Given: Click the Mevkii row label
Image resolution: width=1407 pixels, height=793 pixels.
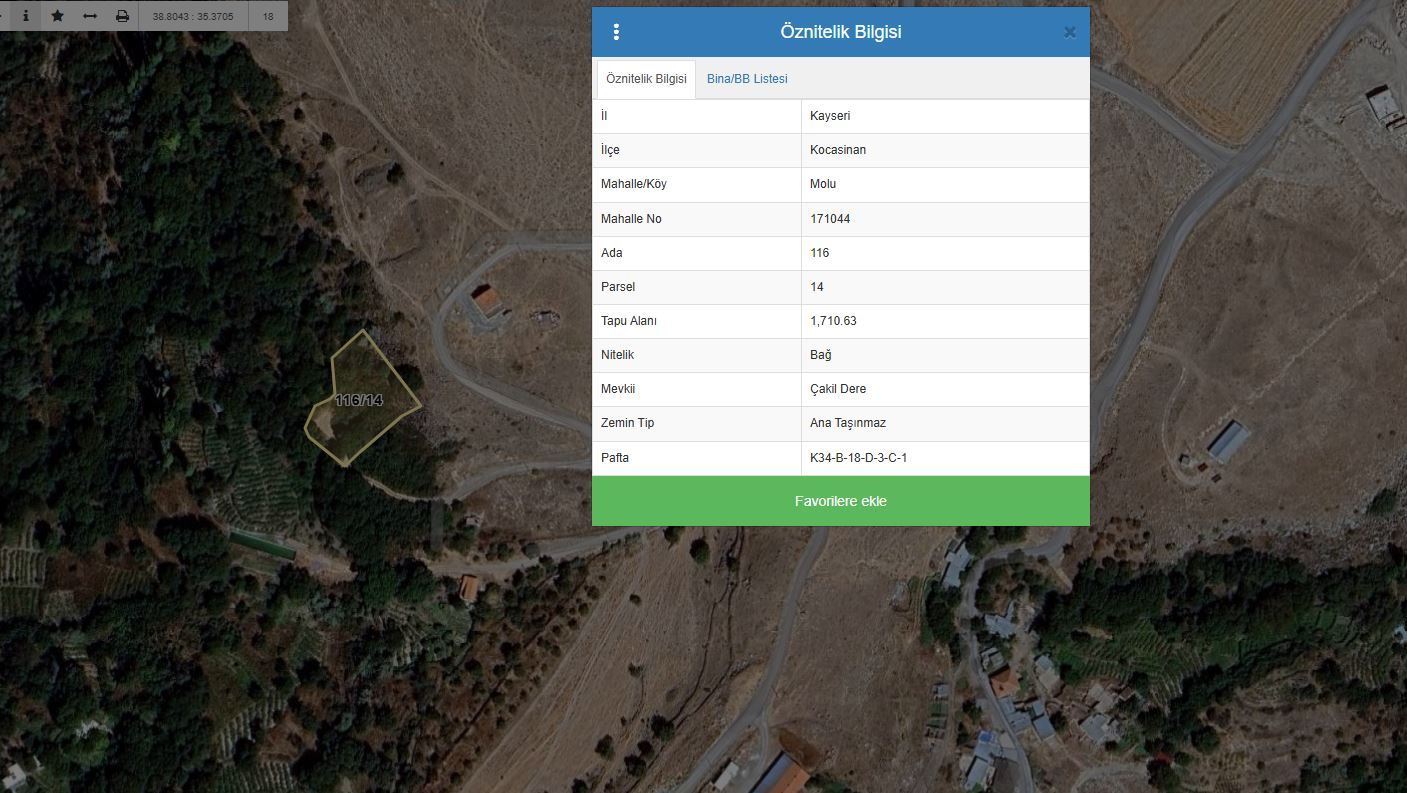Looking at the screenshot, I should [x=618, y=389].
